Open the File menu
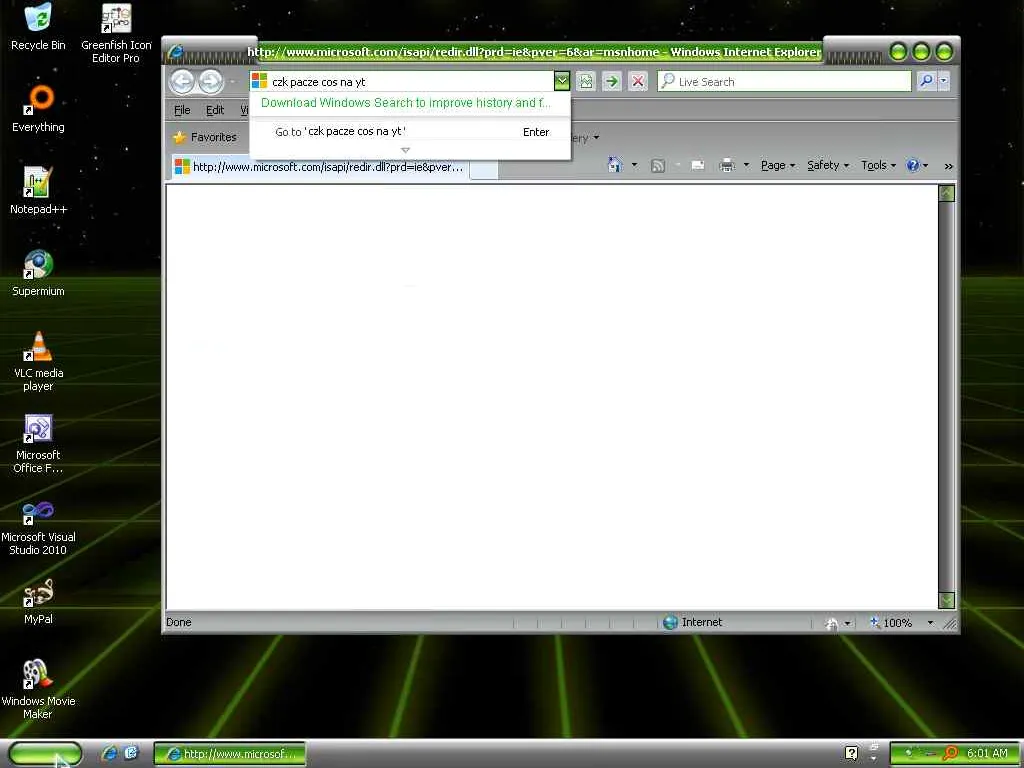Image resolution: width=1024 pixels, height=768 pixels. coord(182,110)
